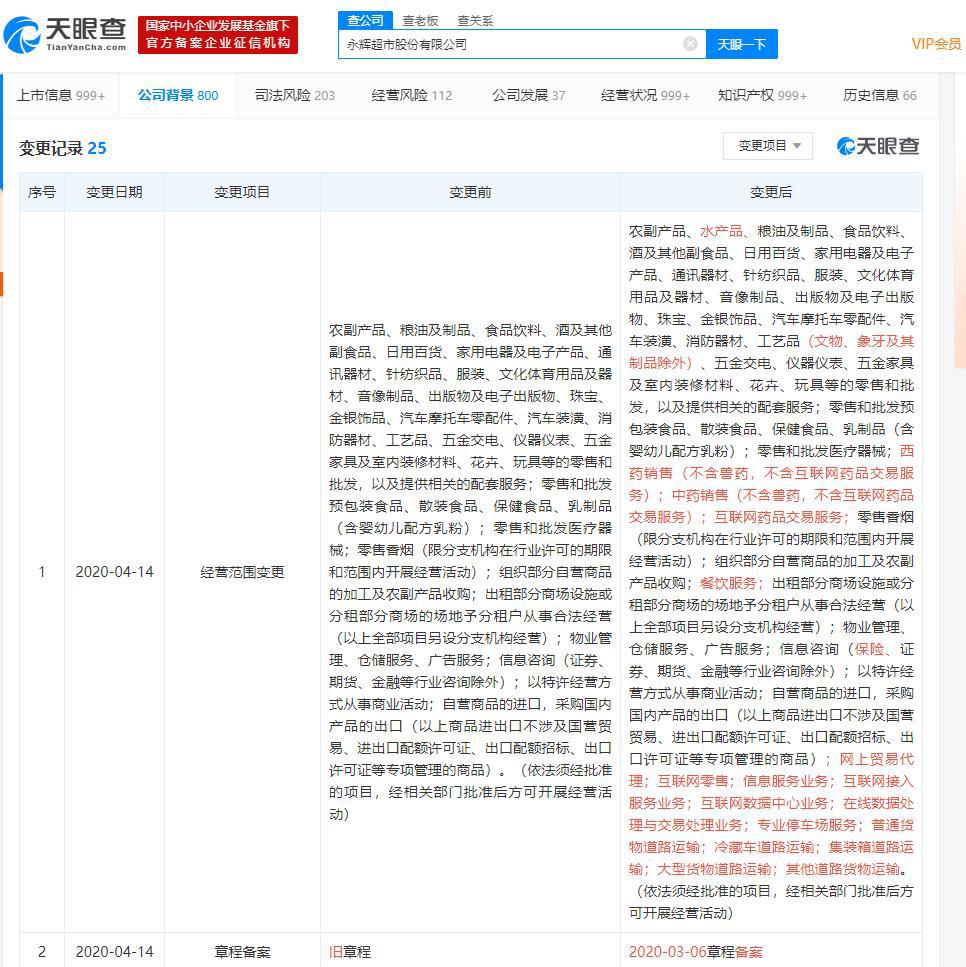Open the 经营状况 tab
This screenshot has height=967, width=966.
645,96
